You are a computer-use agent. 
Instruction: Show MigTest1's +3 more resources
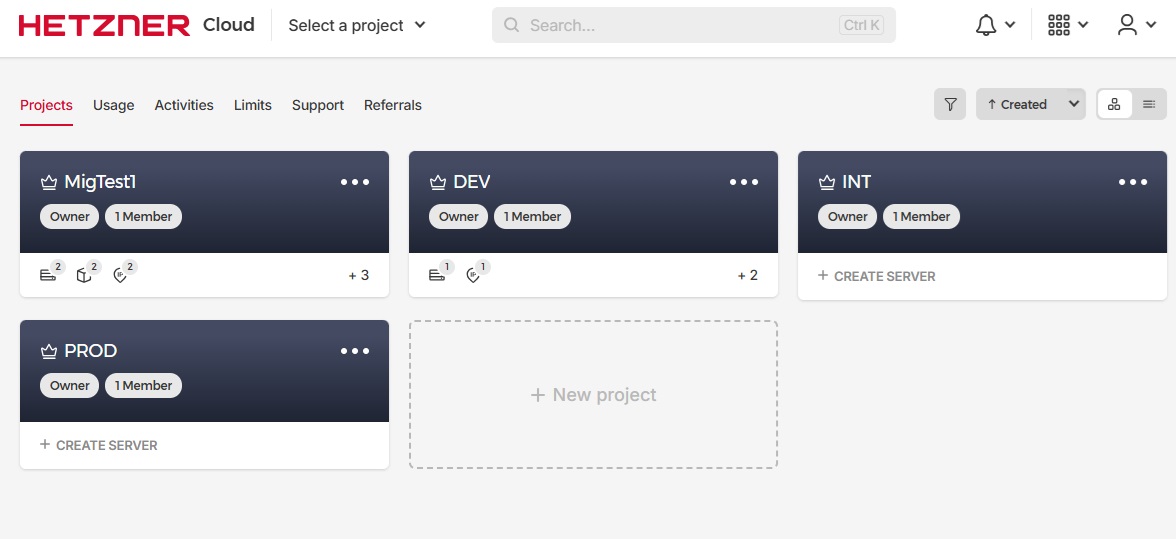(x=358, y=275)
